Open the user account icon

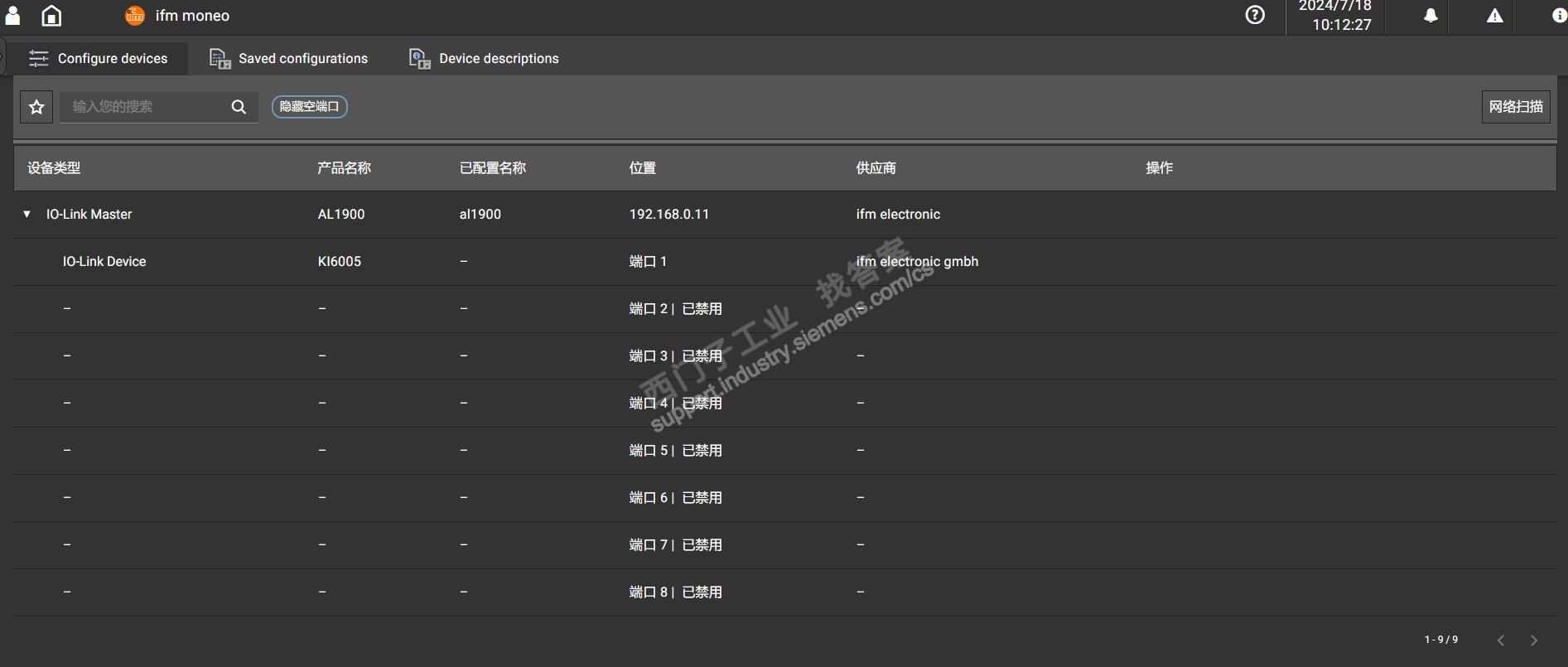point(12,15)
